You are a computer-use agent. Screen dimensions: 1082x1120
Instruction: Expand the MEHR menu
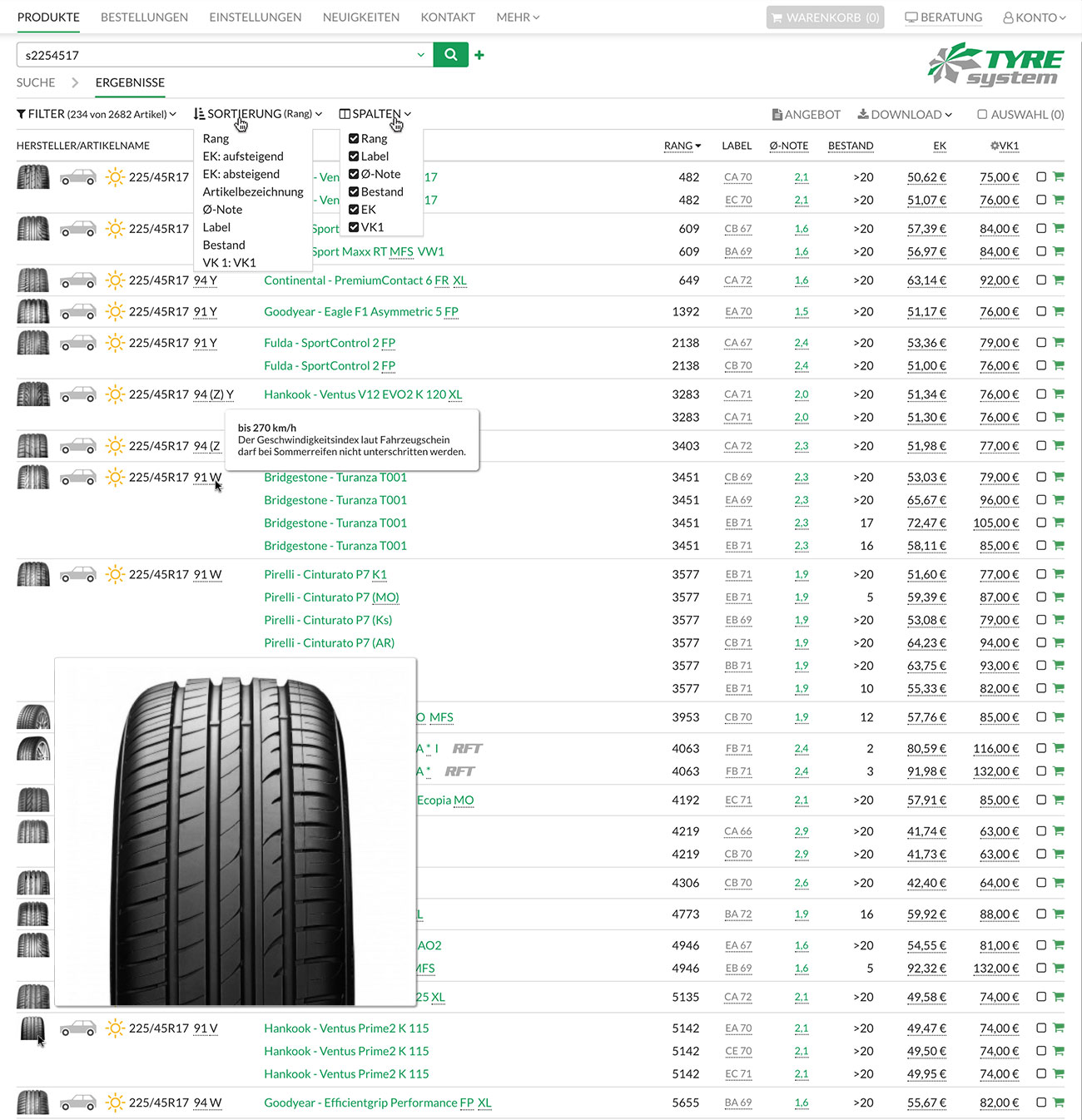(517, 17)
